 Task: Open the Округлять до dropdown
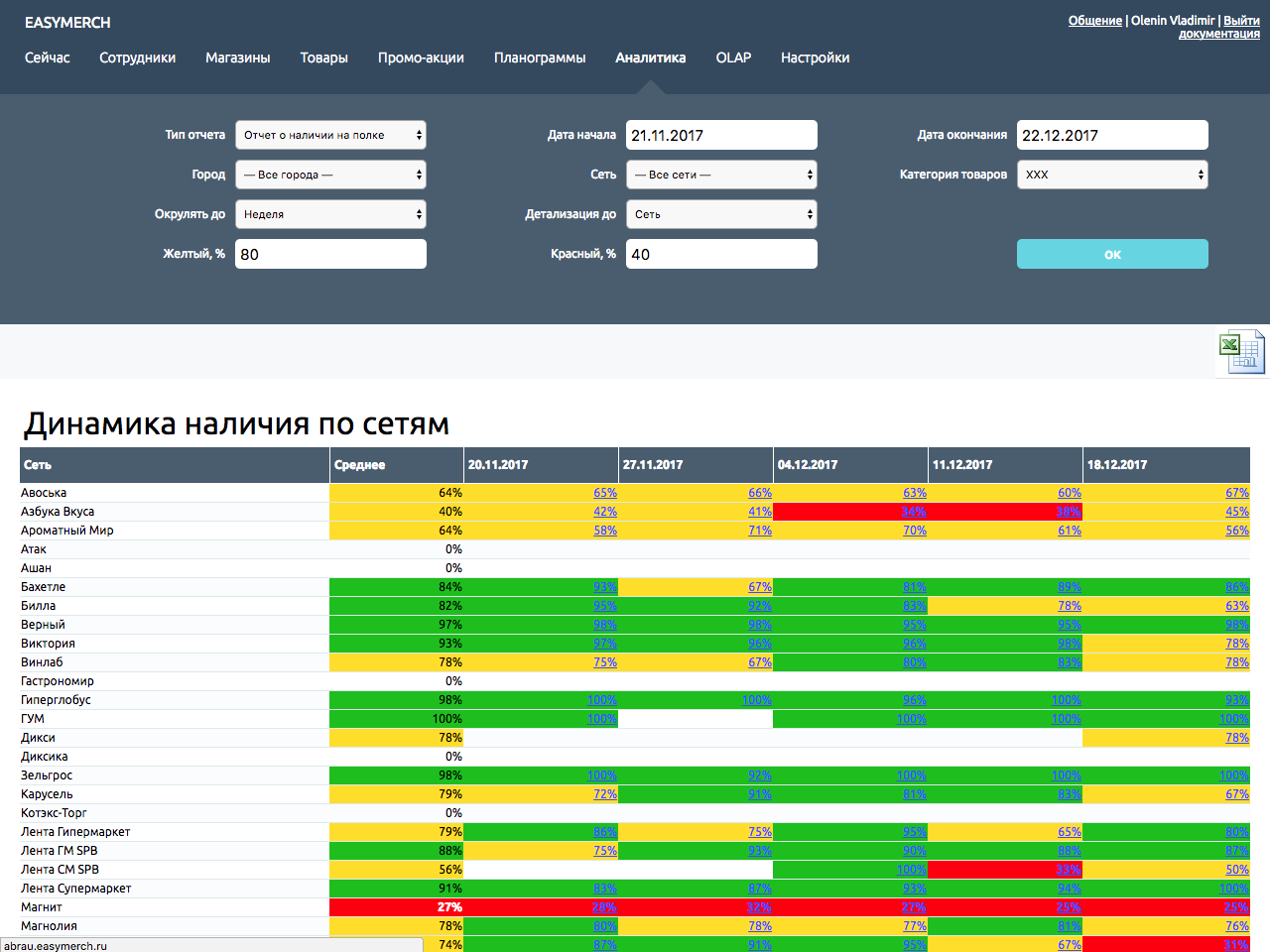[x=330, y=214]
